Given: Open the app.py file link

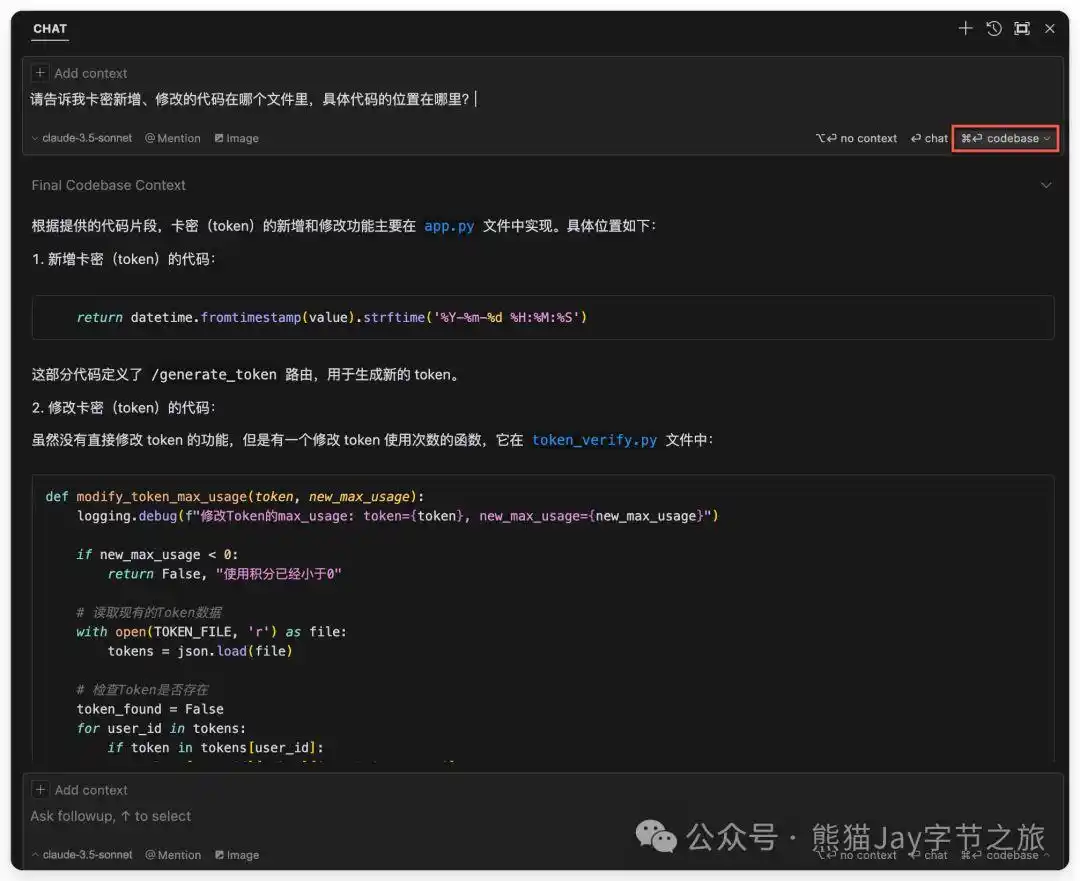Looking at the screenshot, I should point(449,226).
